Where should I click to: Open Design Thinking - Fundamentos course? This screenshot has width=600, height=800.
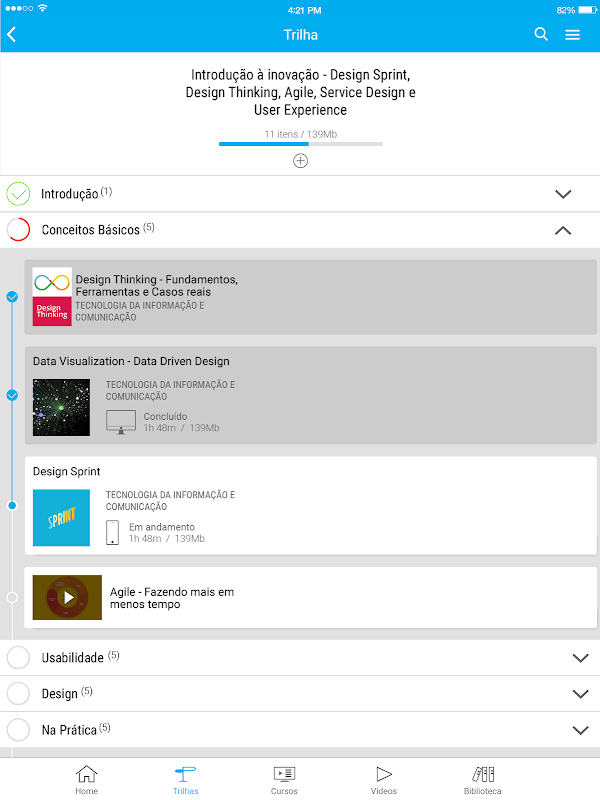tap(156, 285)
